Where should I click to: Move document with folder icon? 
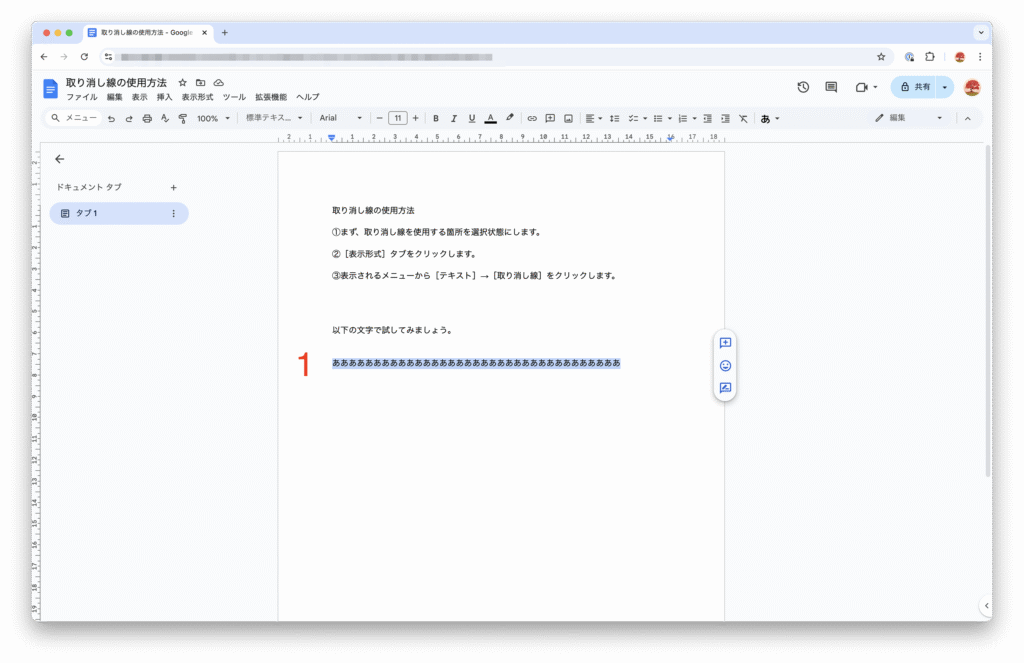click(x=200, y=83)
